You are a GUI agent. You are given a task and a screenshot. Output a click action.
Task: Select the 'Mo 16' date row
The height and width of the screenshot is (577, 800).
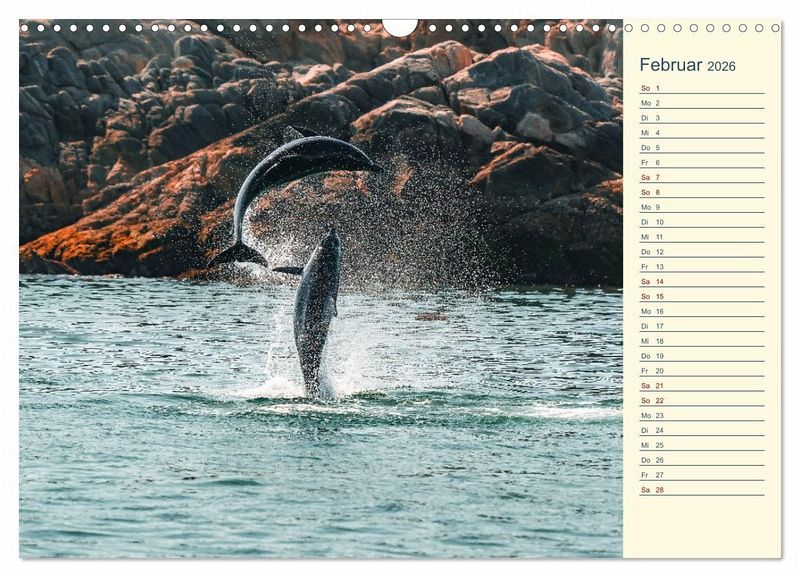702,311
